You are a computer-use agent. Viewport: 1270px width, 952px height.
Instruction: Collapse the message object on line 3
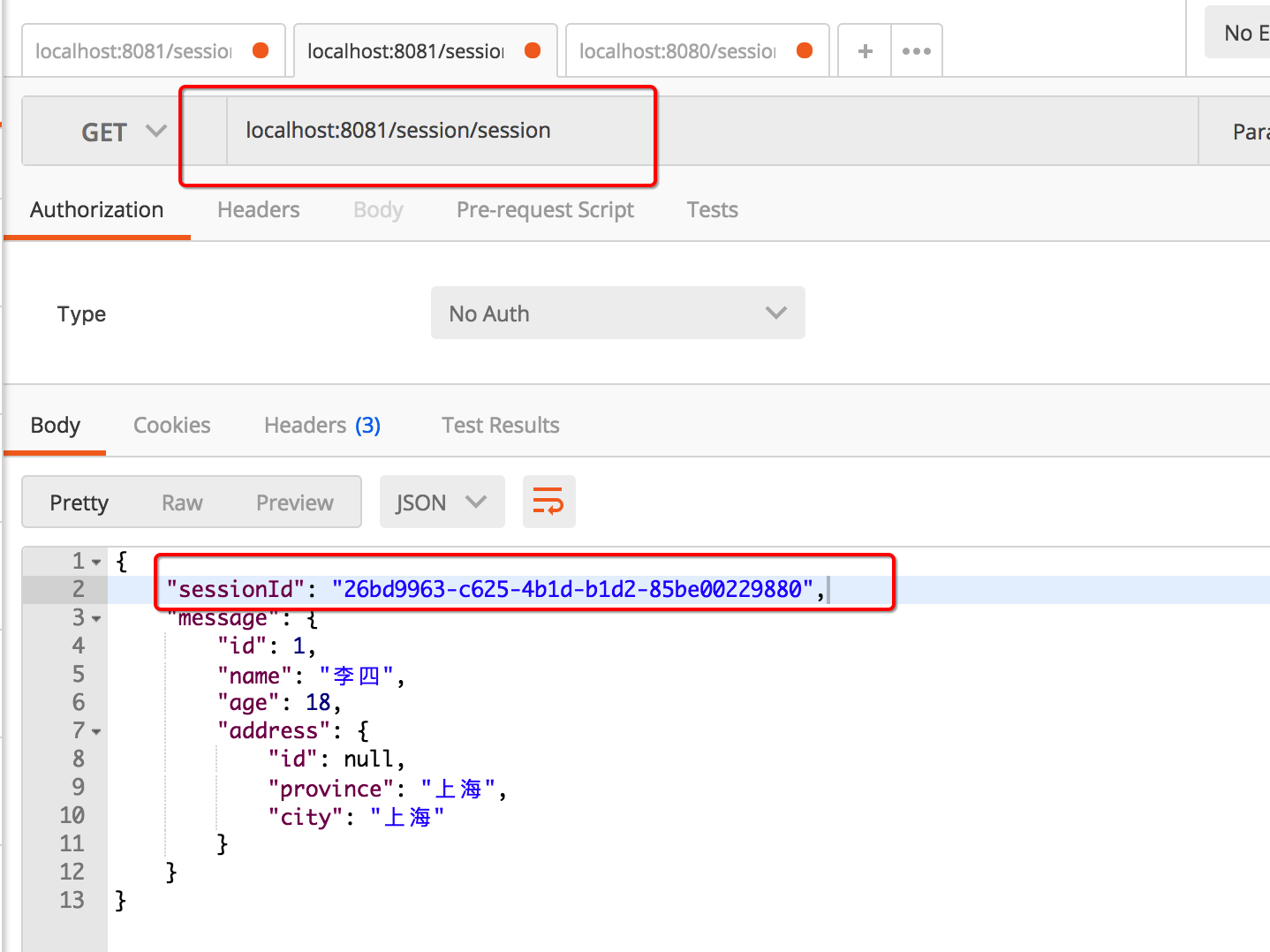(97, 619)
